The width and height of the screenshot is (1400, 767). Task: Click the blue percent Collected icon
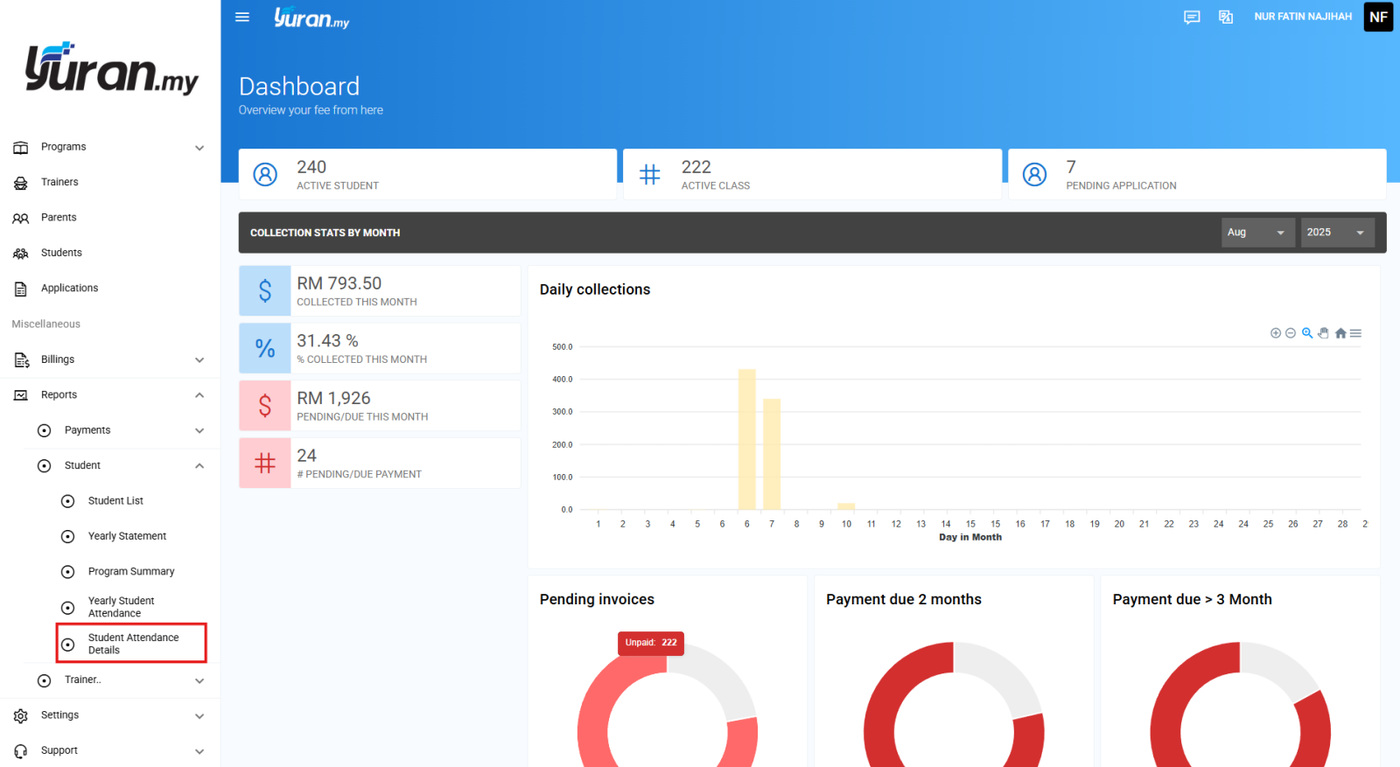click(x=265, y=348)
